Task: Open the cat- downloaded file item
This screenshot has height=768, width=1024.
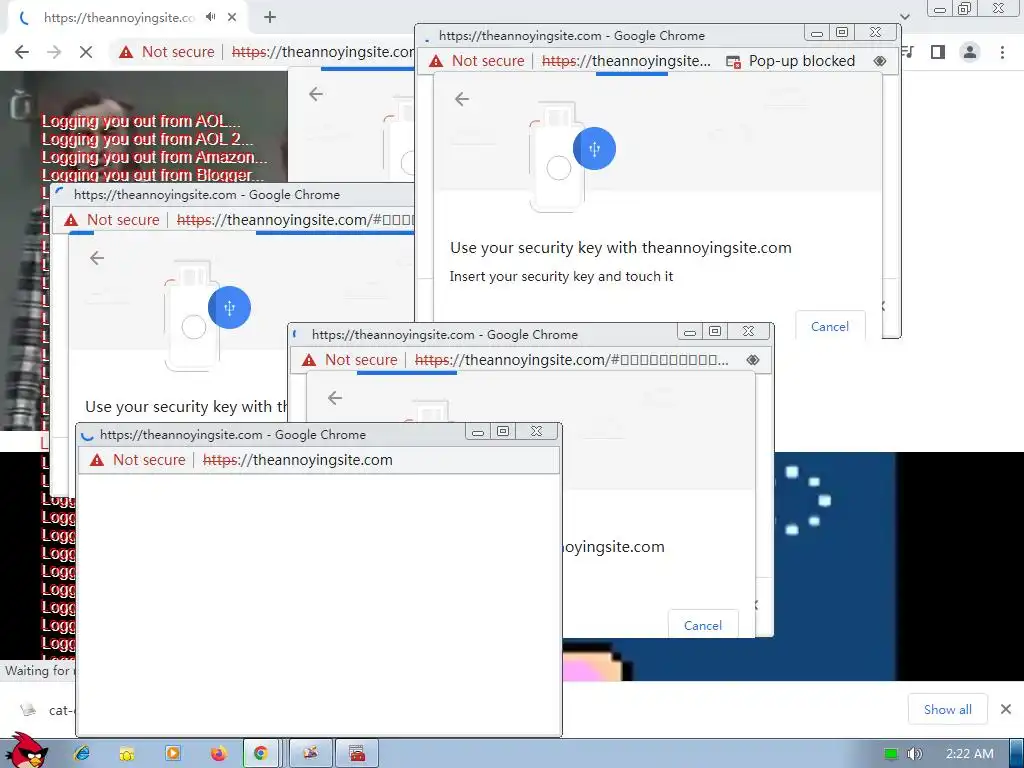Action: coord(46,710)
